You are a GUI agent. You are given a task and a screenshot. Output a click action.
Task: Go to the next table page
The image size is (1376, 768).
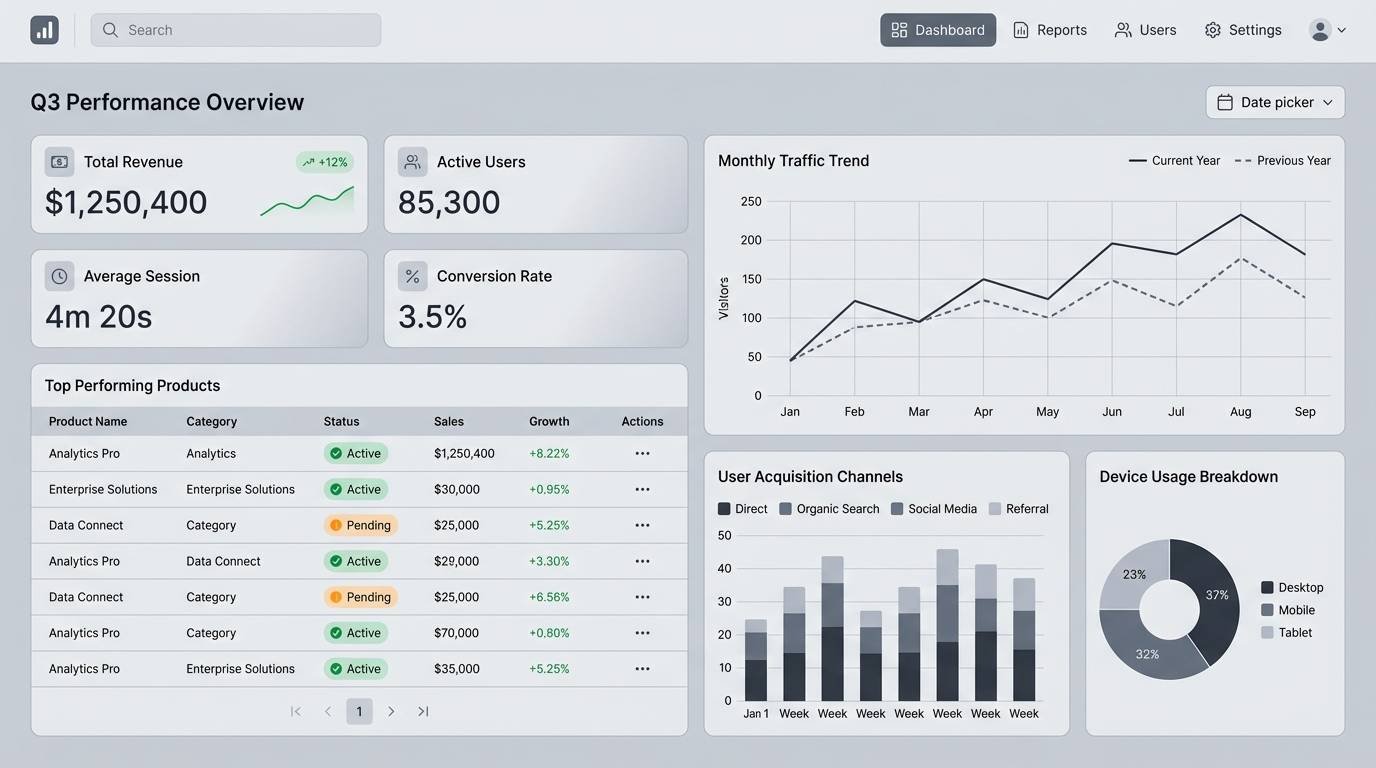coord(391,710)
